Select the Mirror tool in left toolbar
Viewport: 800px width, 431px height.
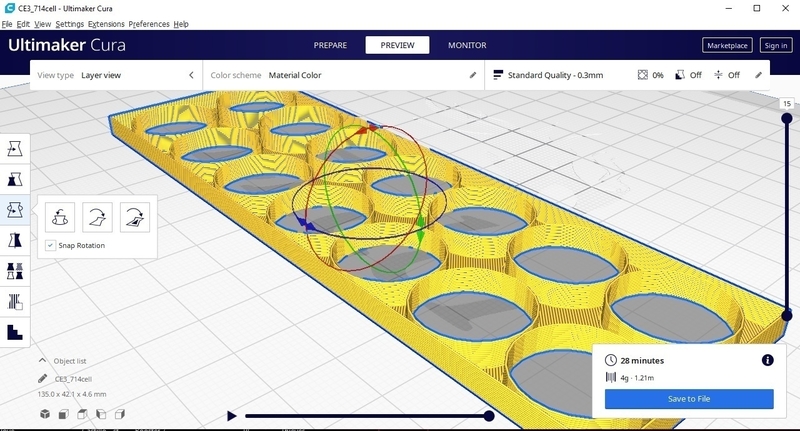(x=15, y=241)
